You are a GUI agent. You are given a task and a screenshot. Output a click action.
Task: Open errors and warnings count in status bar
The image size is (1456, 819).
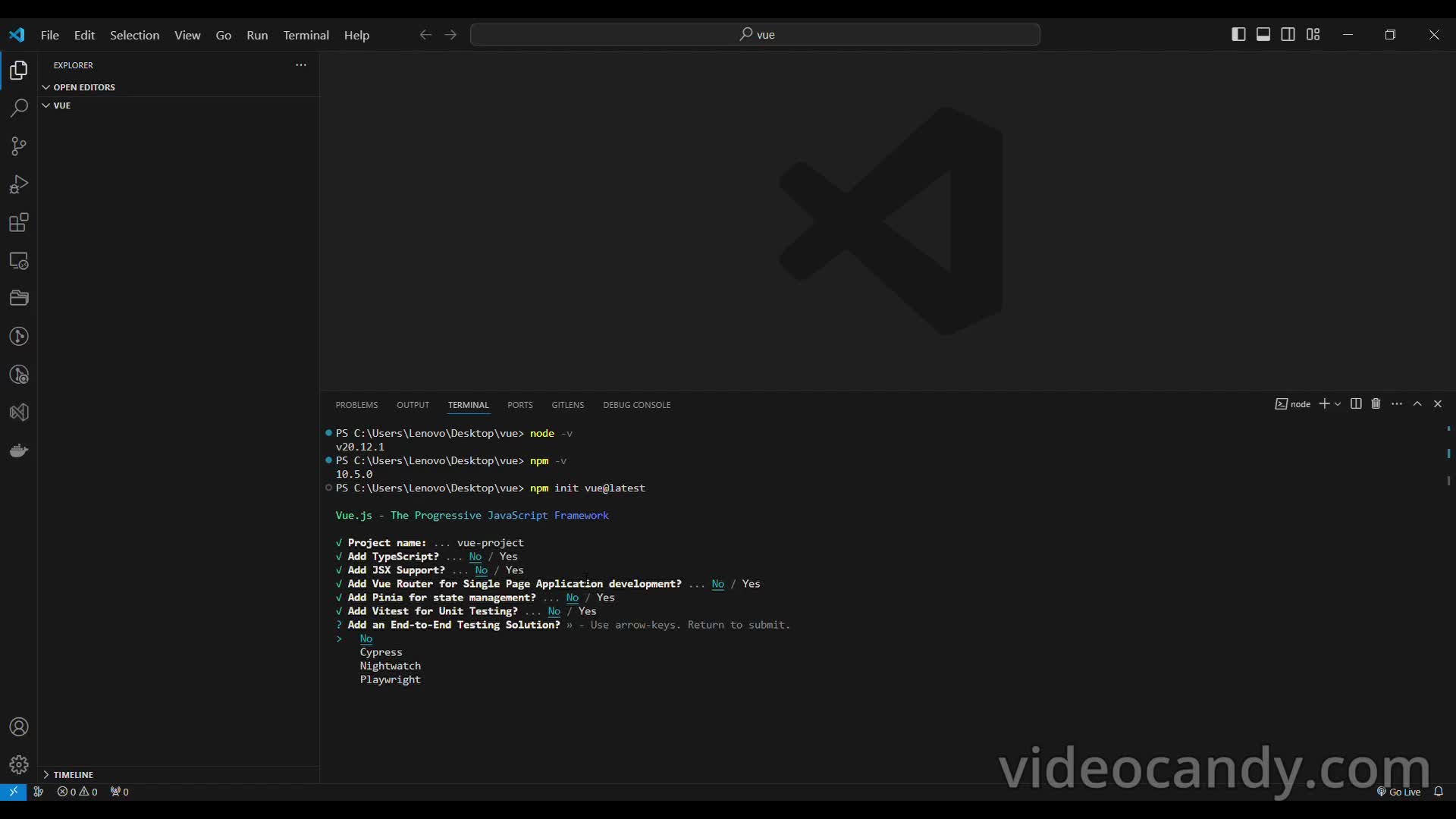pos(77,792)
